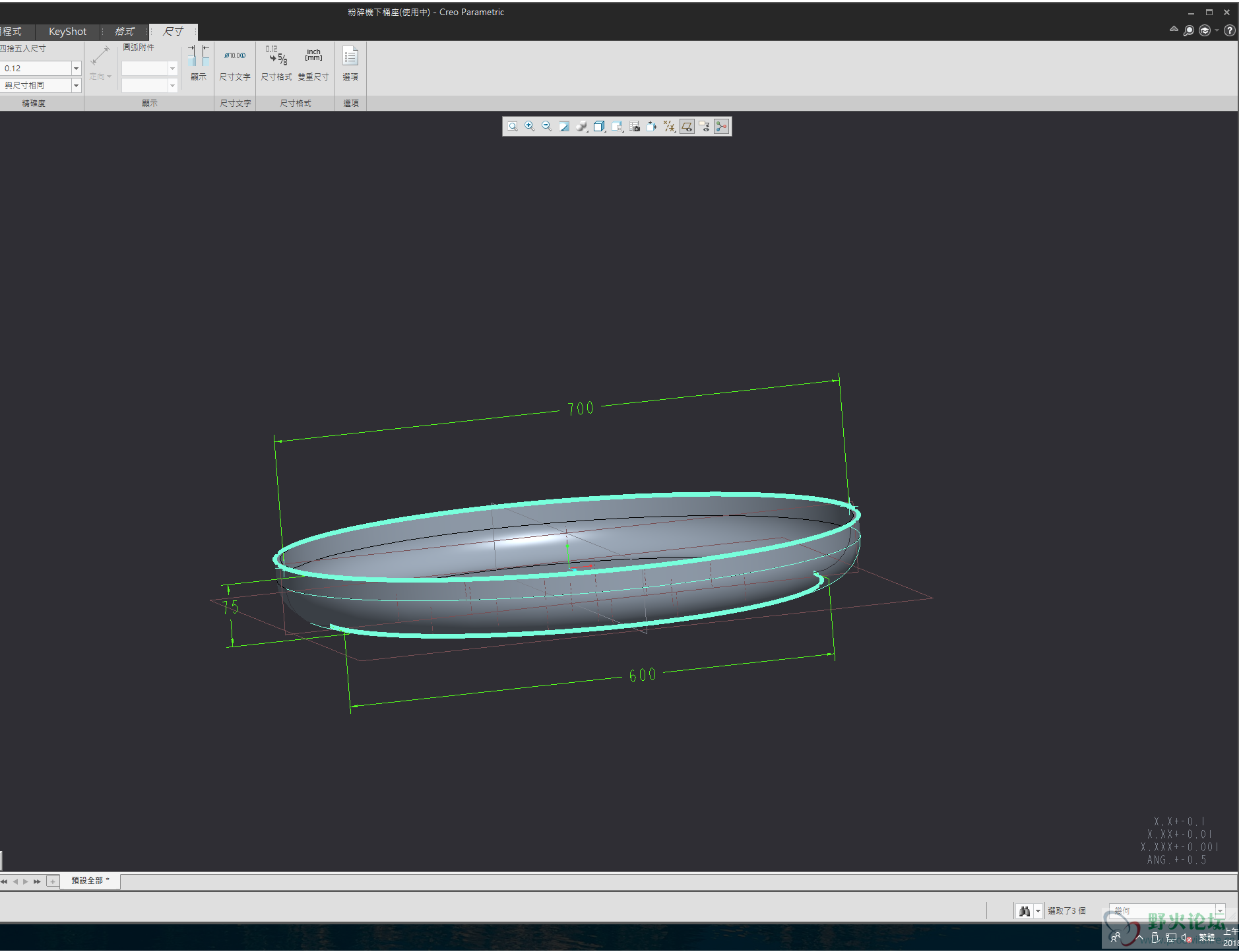Click the 定向 orientation arrow icon
The width and height of the screenshot is (1241, 952).
(100, 56)
